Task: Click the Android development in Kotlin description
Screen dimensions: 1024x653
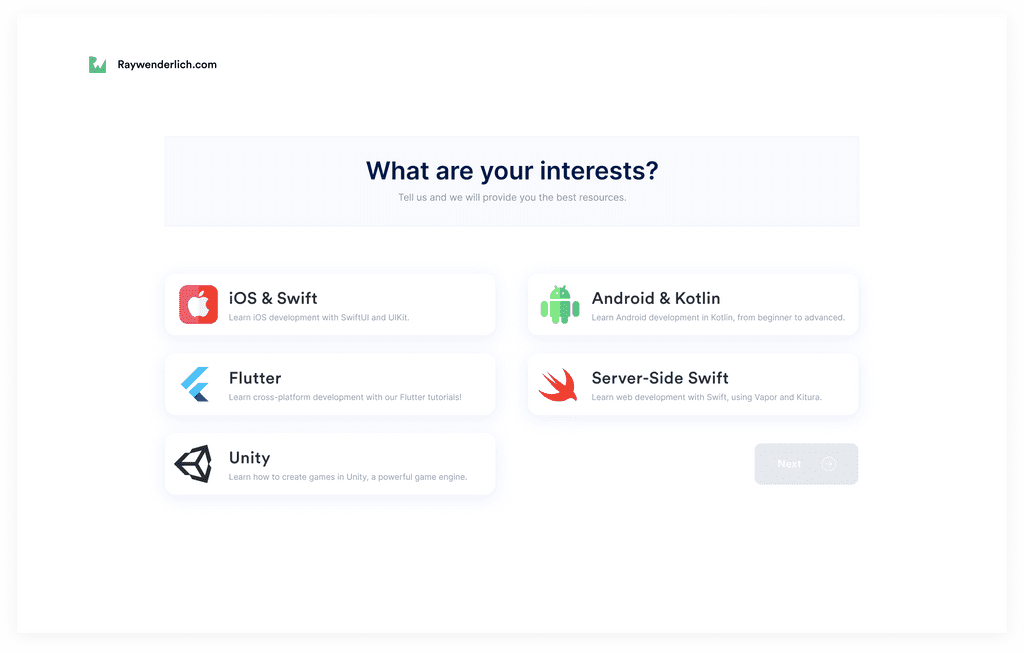Action: coord(718,318)
